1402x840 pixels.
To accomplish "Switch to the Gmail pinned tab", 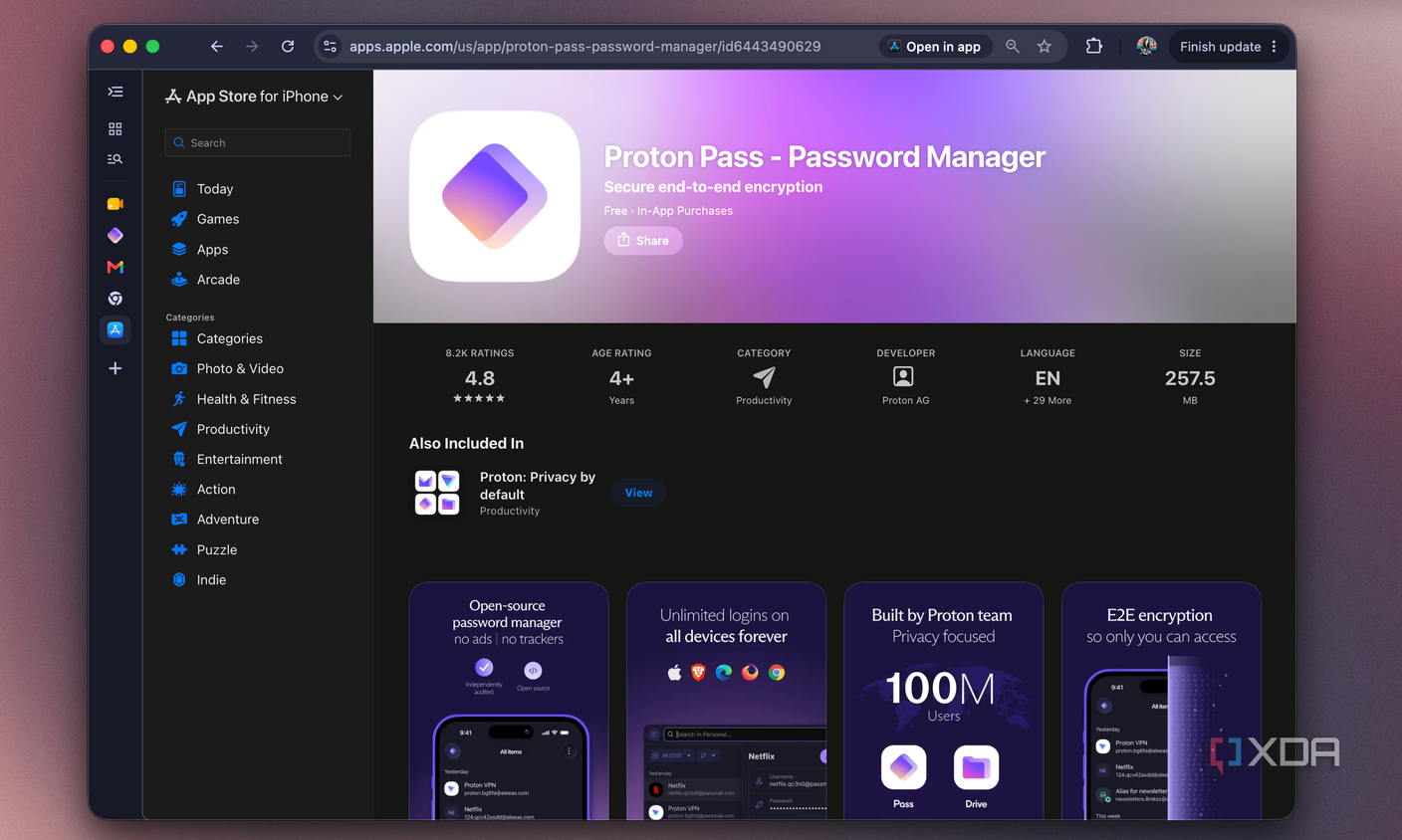I will point(116,267).
